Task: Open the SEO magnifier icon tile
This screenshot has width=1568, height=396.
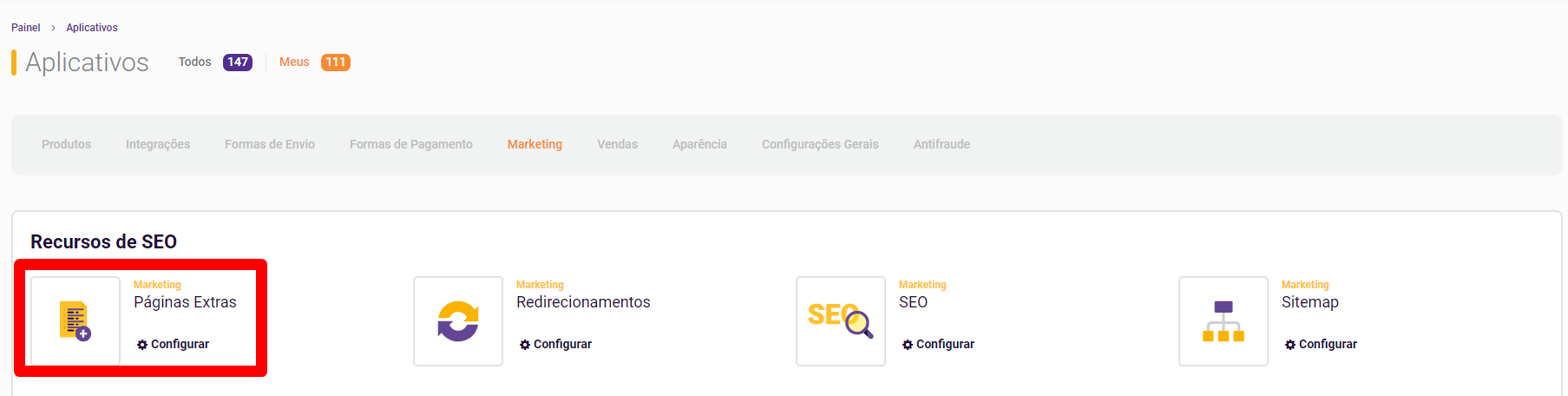Action: pos(841,321)
